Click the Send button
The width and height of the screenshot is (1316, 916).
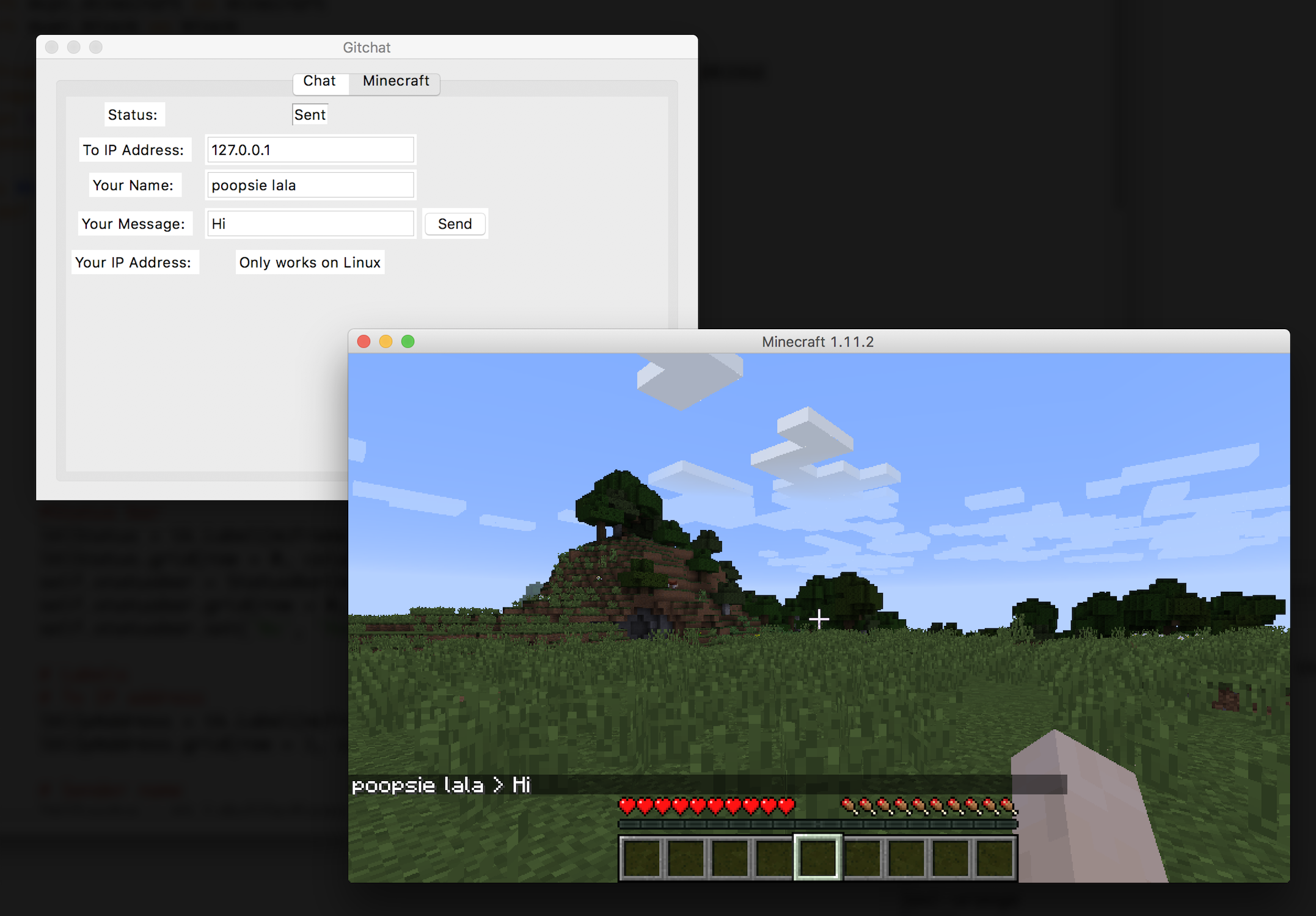pyautogui.click(x=455, y=224)
